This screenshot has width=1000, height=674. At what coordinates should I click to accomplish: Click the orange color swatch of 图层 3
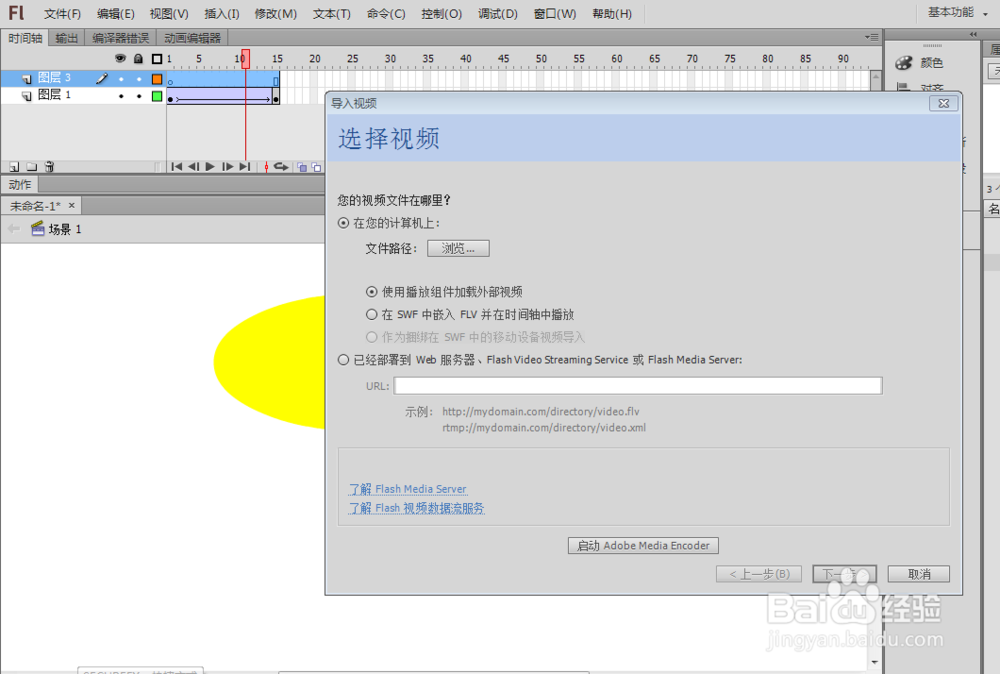(157, 79)
